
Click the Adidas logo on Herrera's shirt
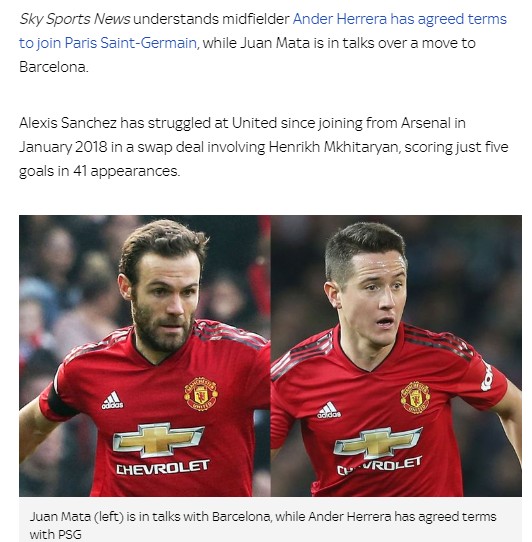(329, 410)
